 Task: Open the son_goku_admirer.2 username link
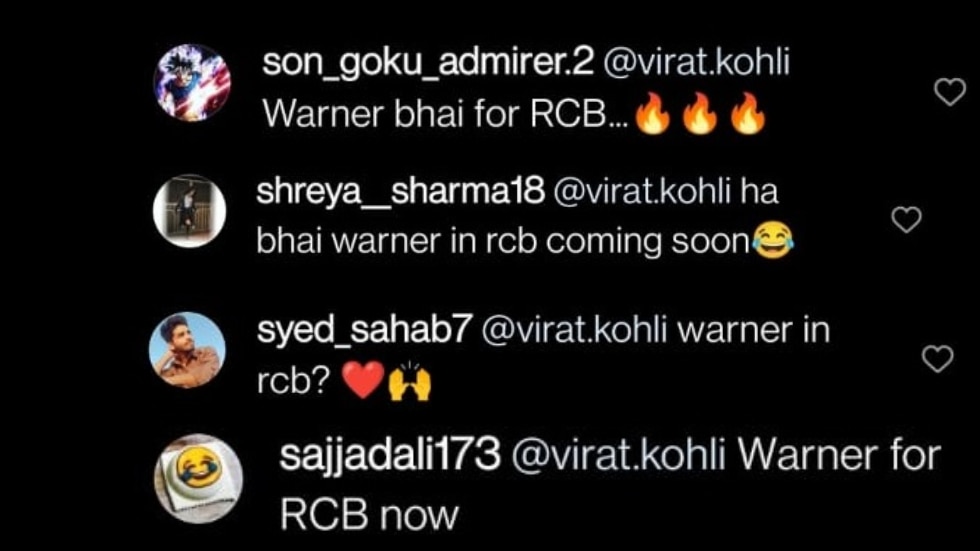tap(428, 64)
